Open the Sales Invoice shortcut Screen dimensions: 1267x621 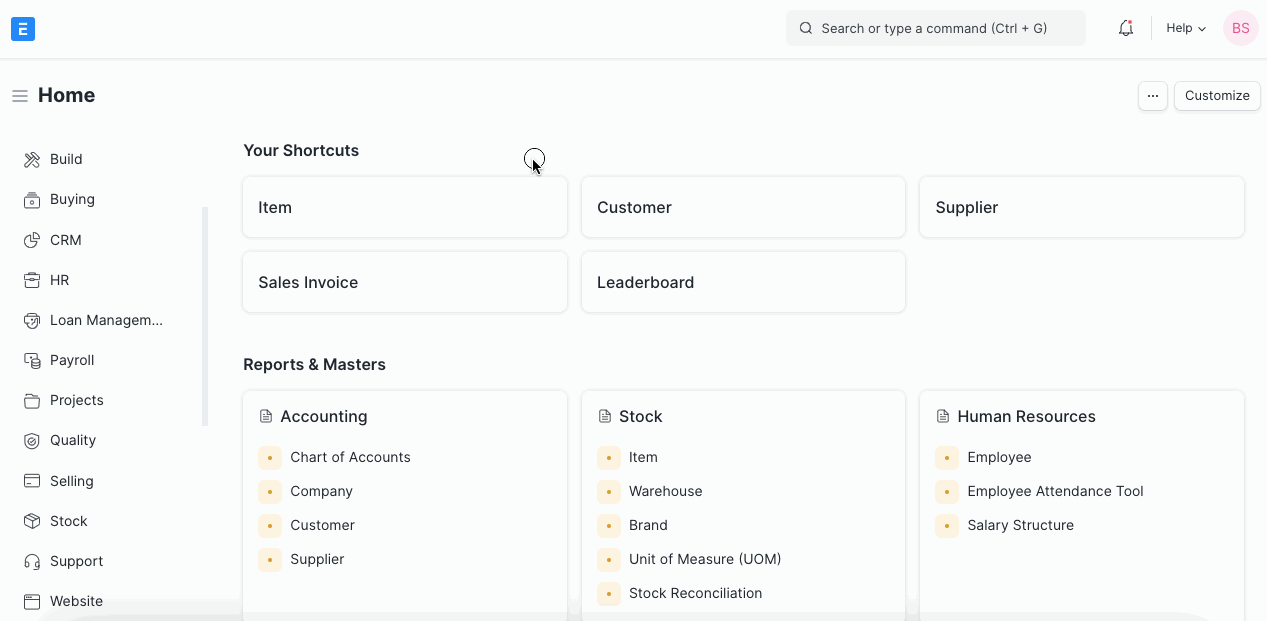coord(404,282)
